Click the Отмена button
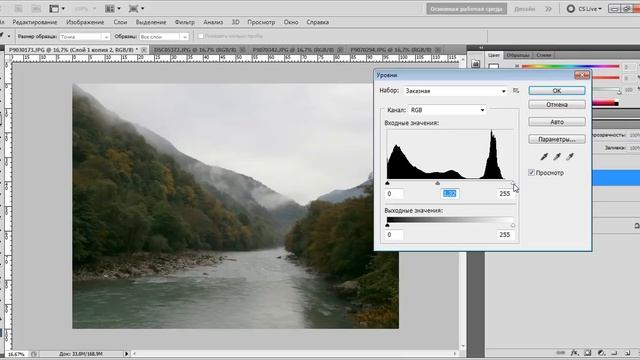640x360 pixels. click(x=557, y=105)
